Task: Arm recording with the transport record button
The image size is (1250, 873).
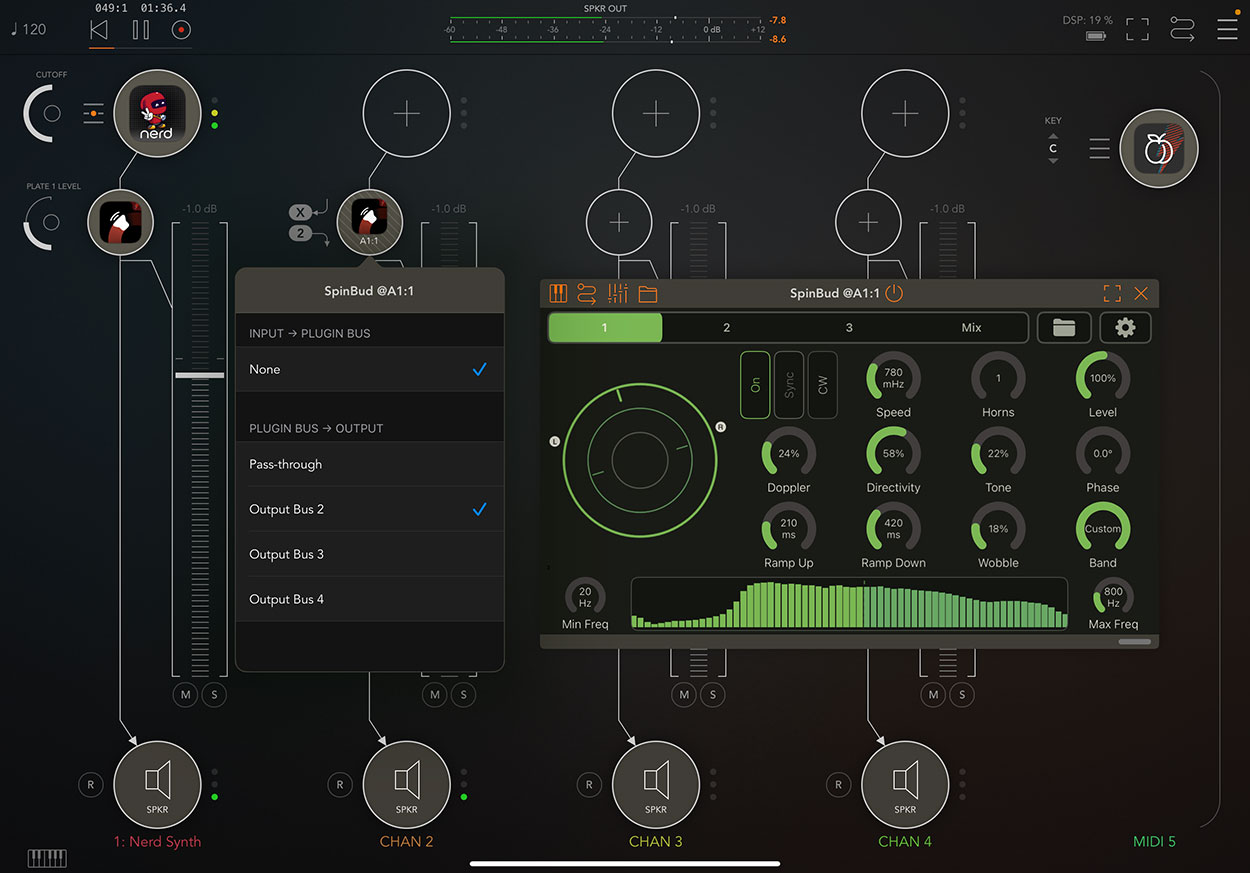Action: 180,29
